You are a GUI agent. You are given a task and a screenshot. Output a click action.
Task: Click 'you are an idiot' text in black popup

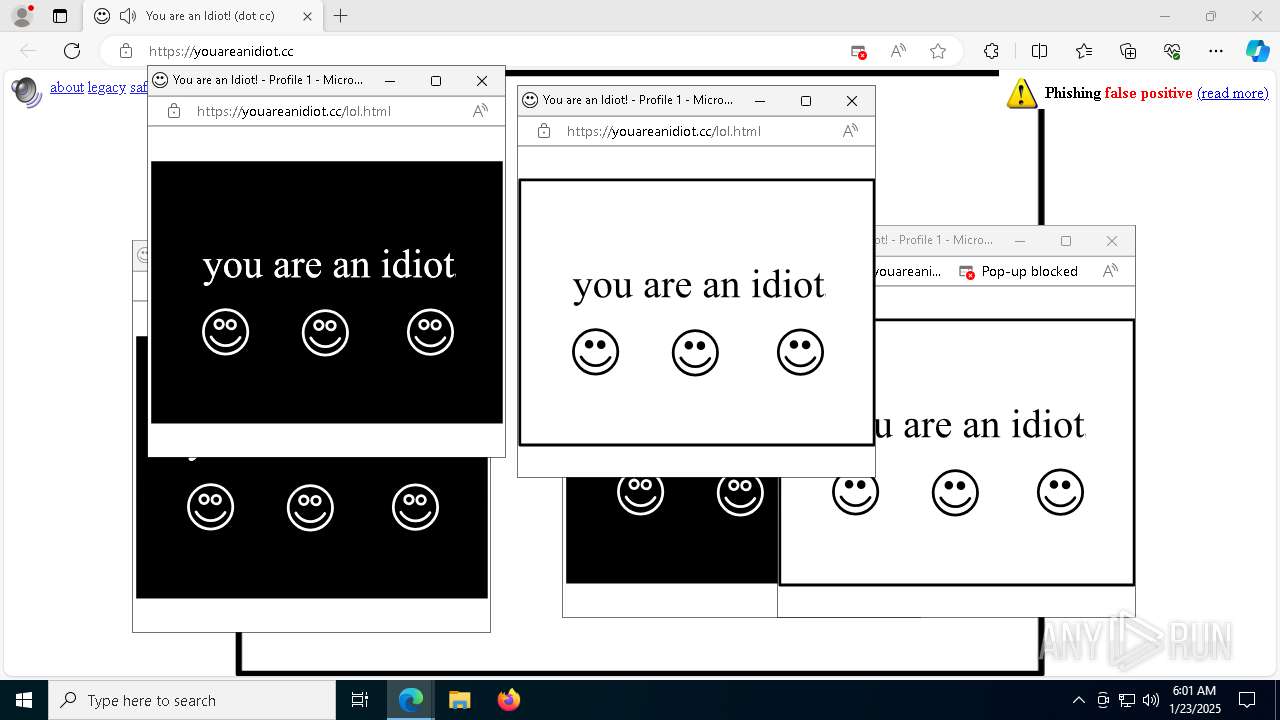click(329, 265)
